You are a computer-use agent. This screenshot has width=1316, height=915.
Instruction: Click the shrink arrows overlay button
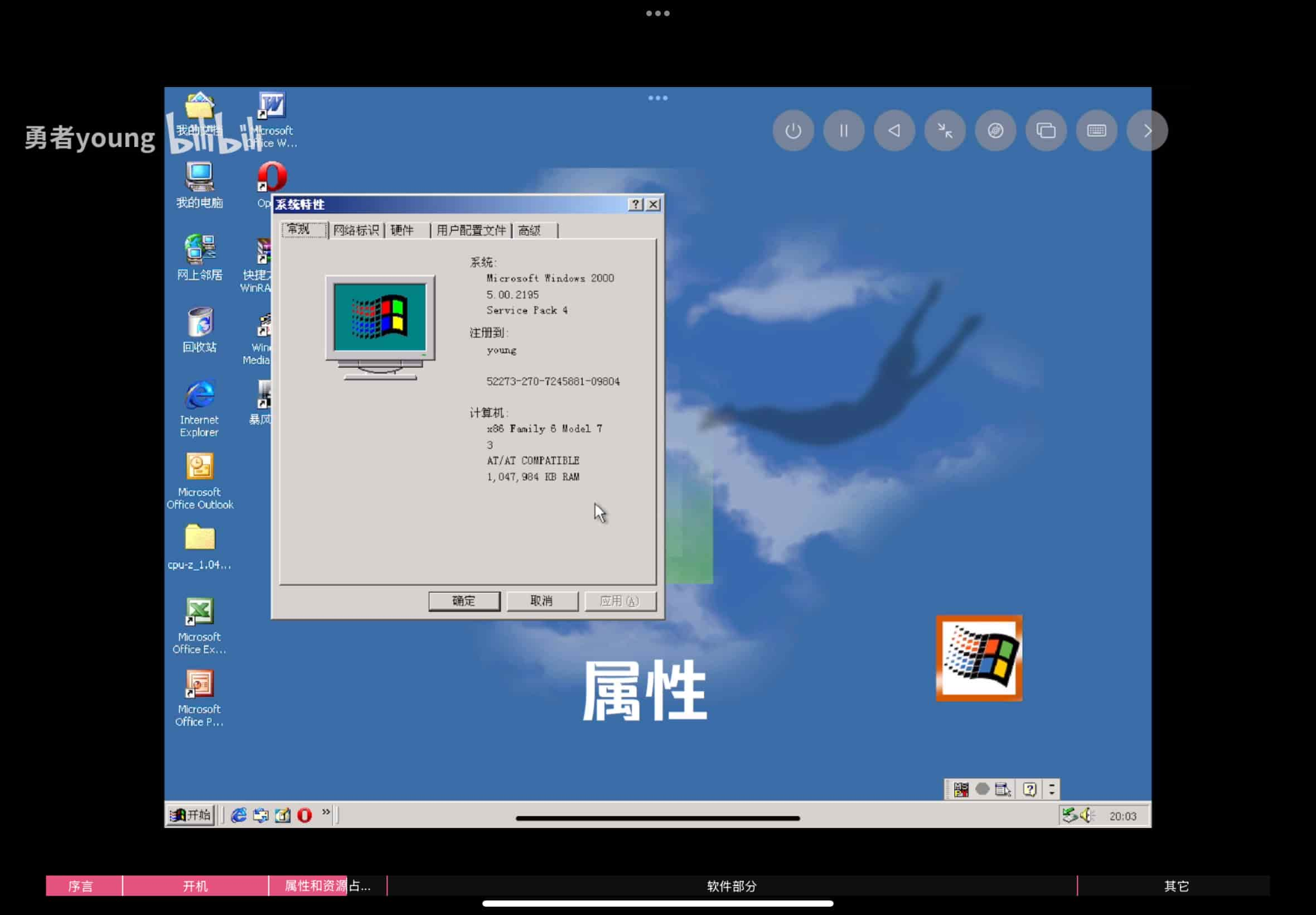coord(945,131)
